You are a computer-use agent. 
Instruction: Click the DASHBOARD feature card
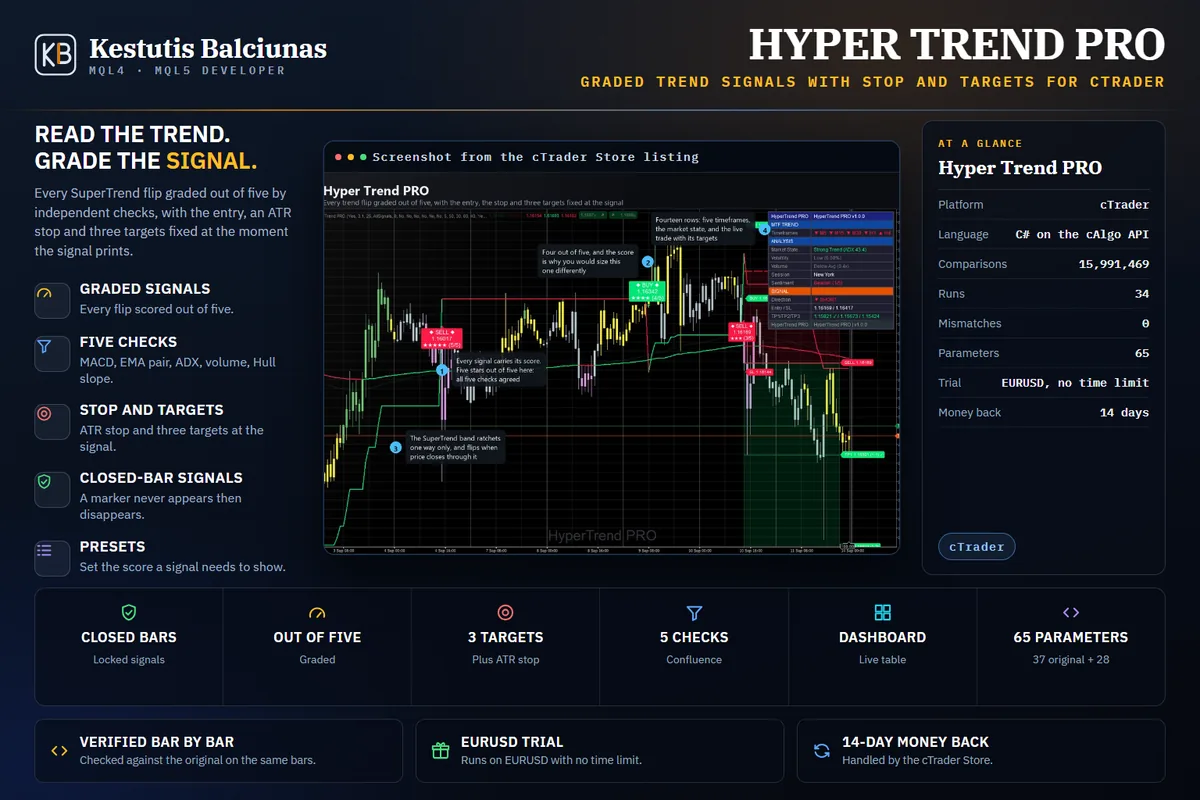(882, 647)
